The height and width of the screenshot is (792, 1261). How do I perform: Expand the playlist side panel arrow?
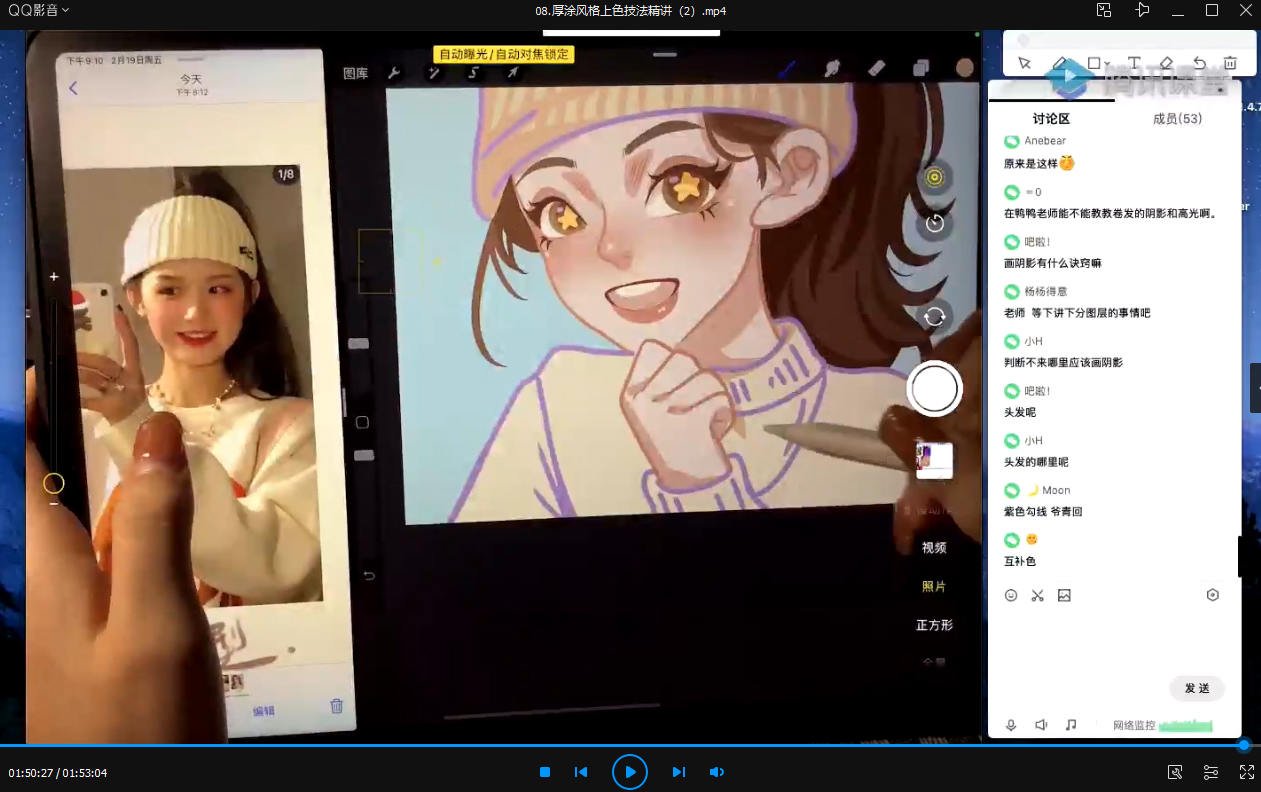point(1256,388)
